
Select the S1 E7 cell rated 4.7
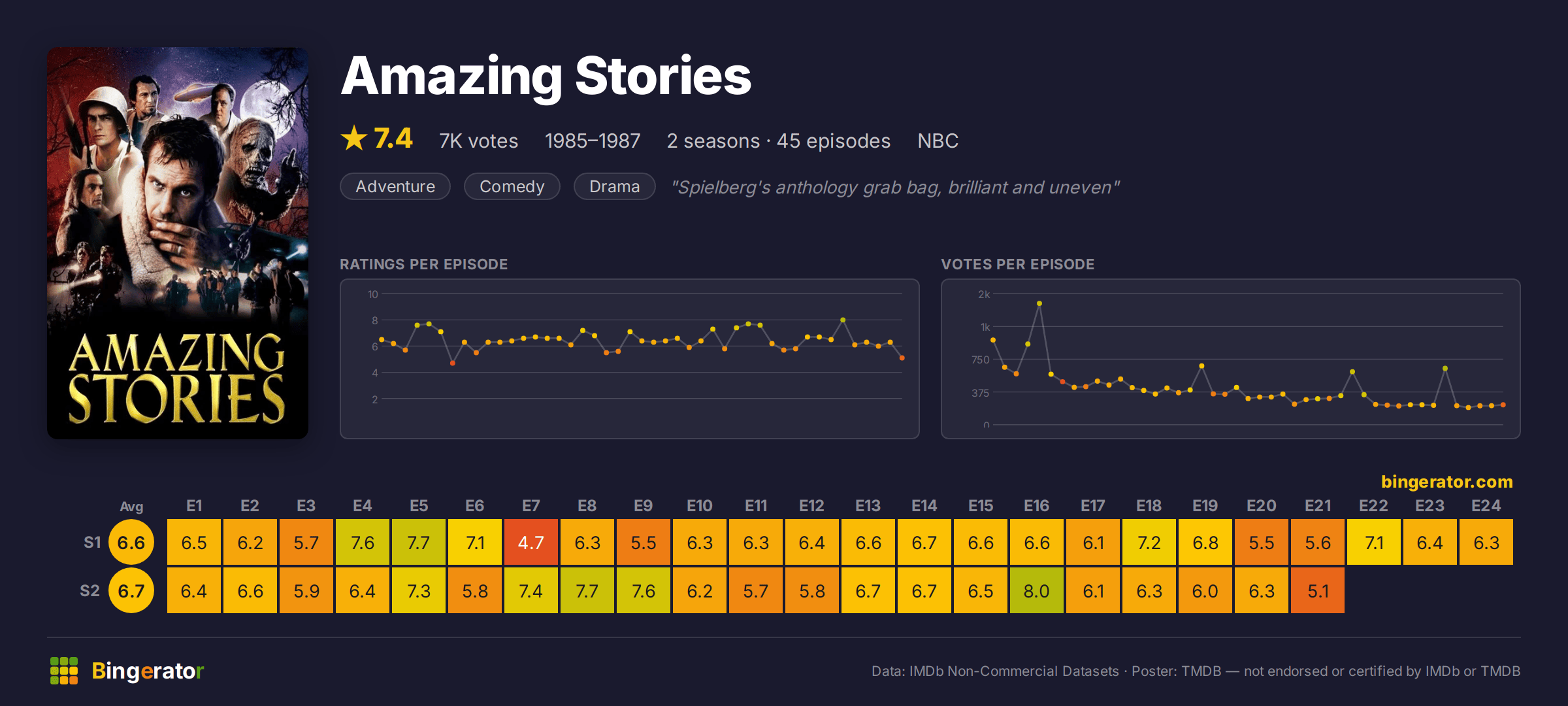tap(531, 543)
